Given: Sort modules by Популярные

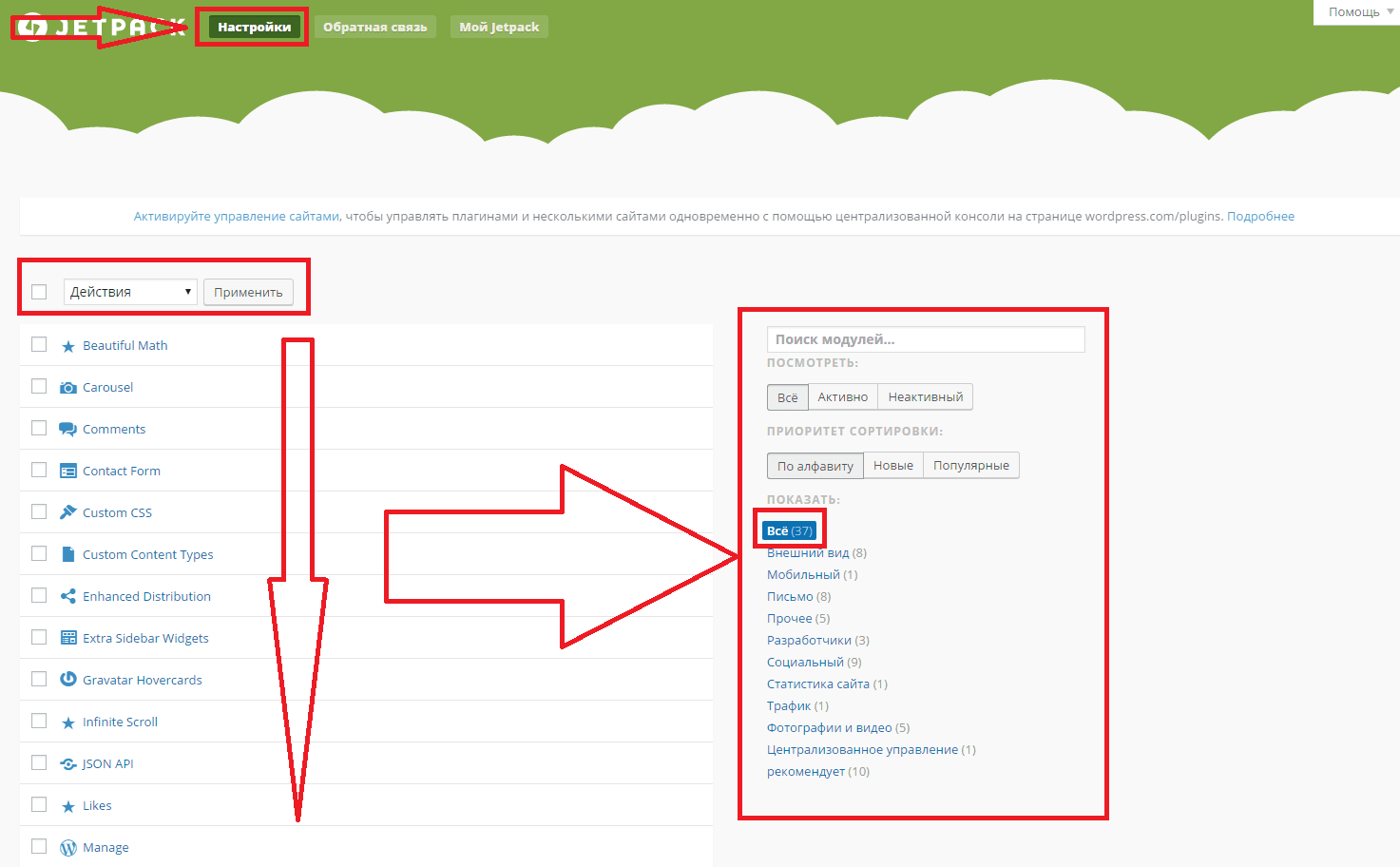Looking at the screenshot, I should coord(971,466).
